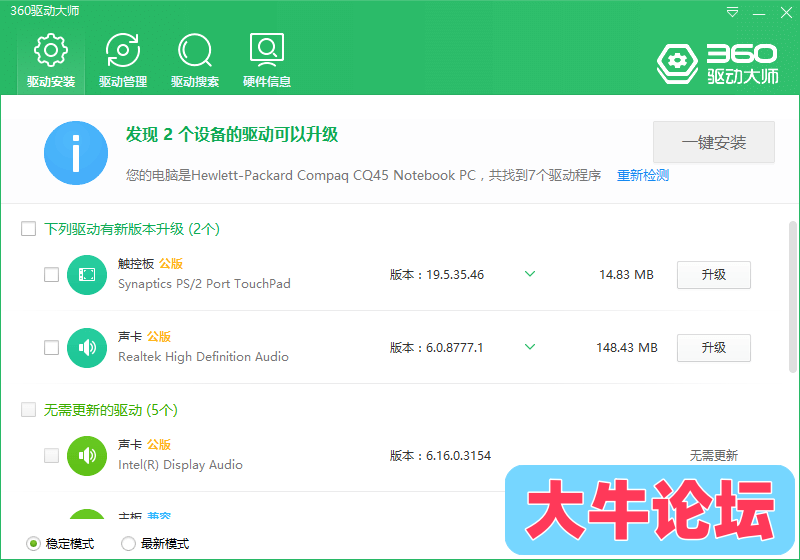The width and height of the screenshot is (800, 560).
Task: Minimize the 360驱动大师 window
Action: point(759,13)
